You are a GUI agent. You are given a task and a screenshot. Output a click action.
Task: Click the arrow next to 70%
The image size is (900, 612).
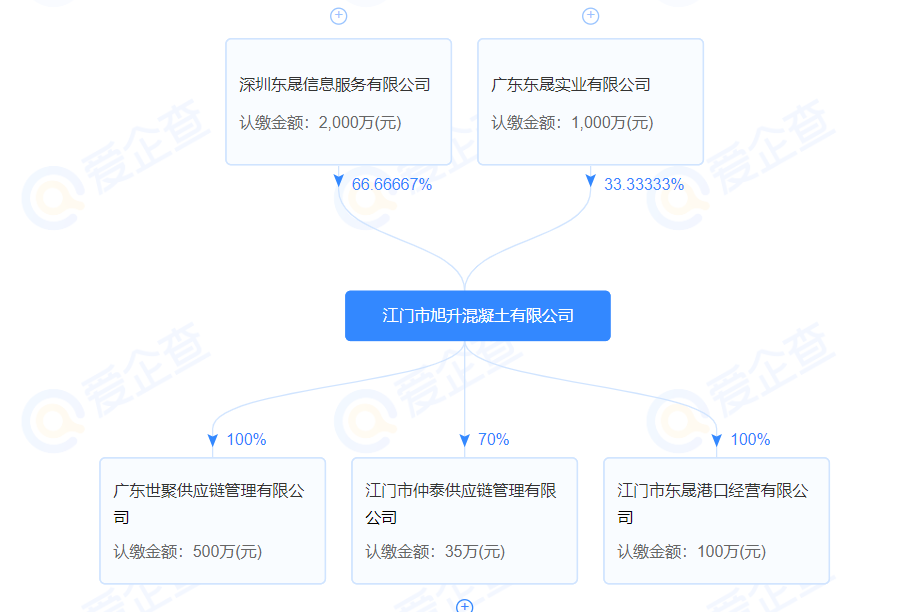tap(464, 440)
